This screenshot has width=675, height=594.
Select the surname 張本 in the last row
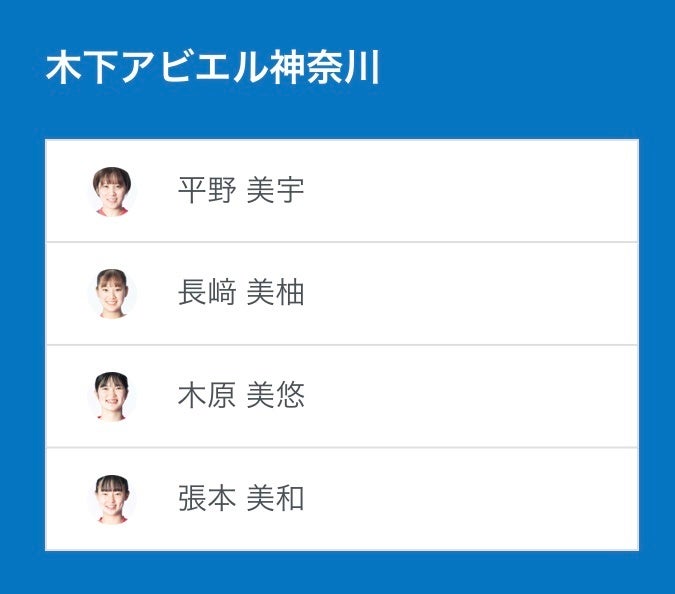pyautogui.click(x=207, y=500)
